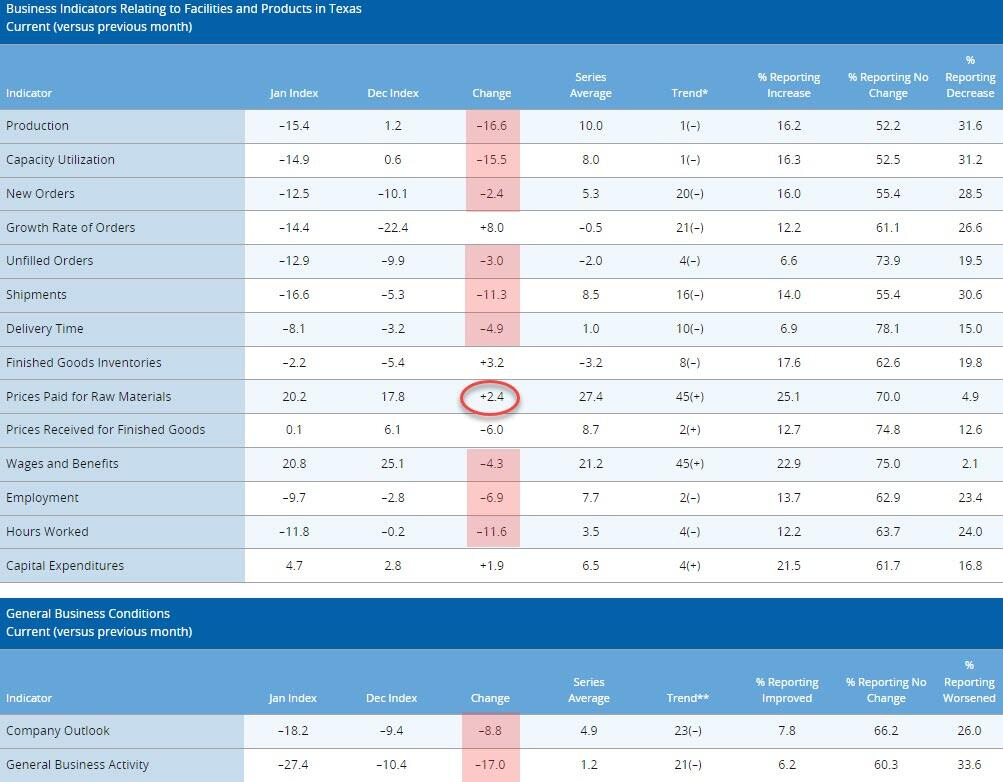Click the circled +2.4 change value
Screen dimensions: 1003x782
491,397
